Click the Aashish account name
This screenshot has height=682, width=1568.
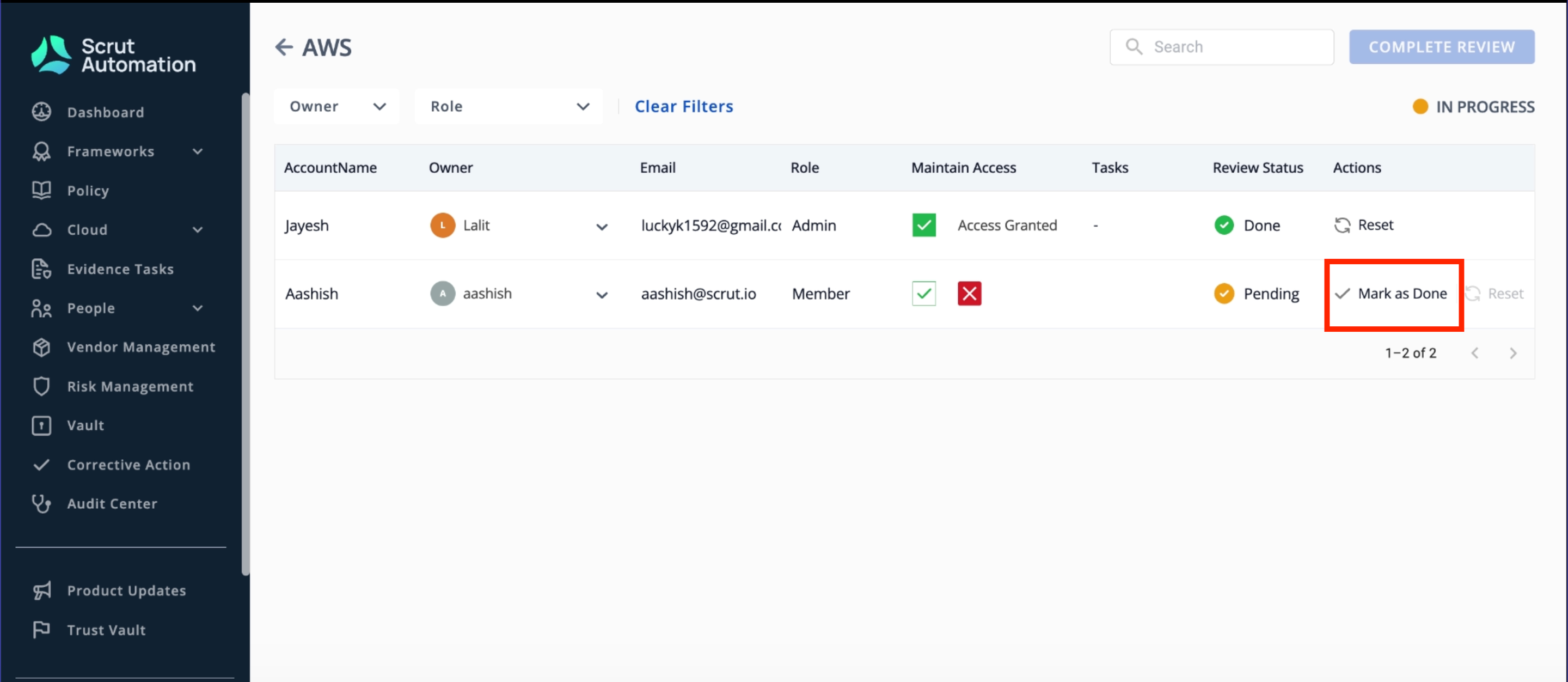pyautogui.click(x=311, y=294)
